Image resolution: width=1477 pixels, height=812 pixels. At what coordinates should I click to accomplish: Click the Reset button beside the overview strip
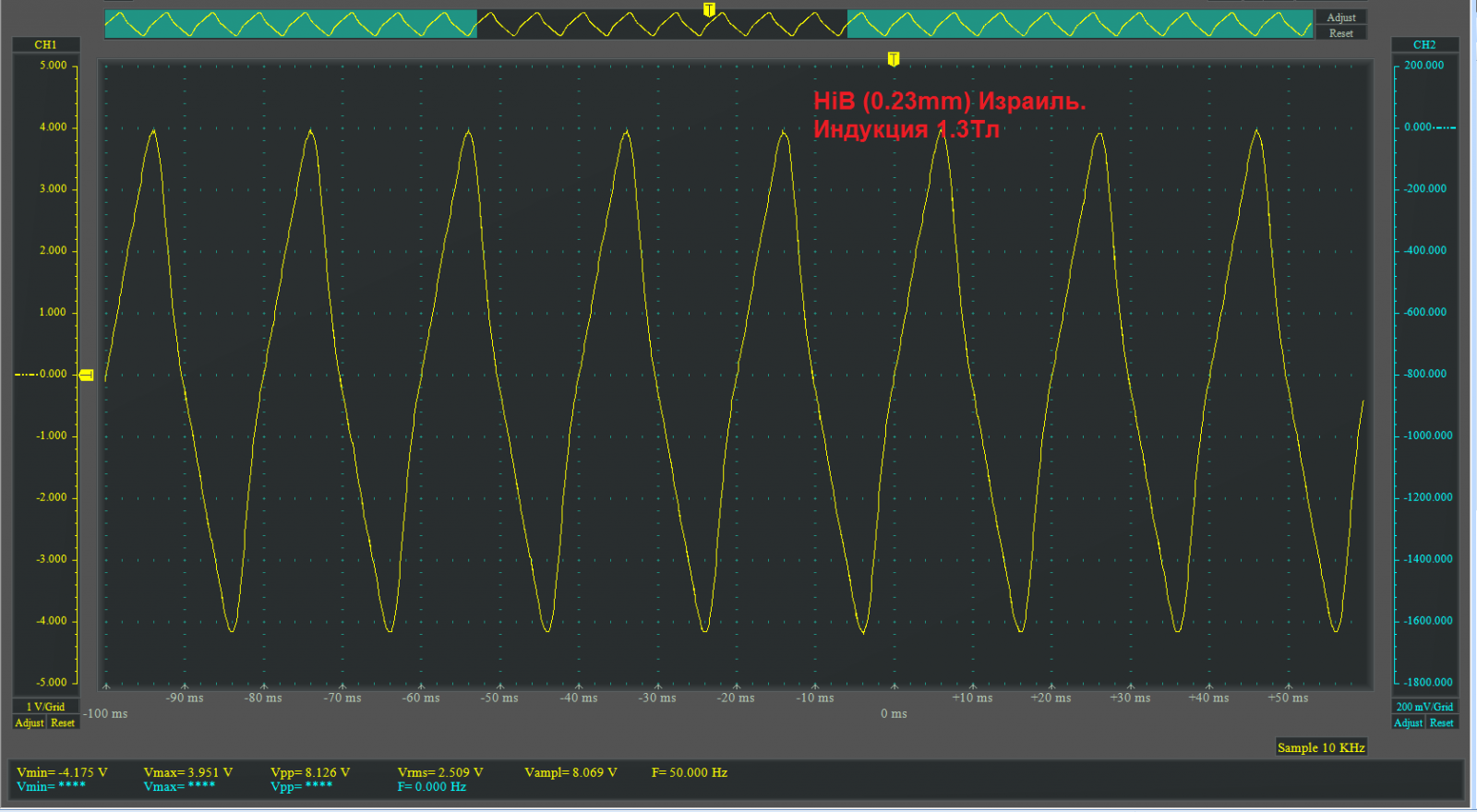point(1341,33)
